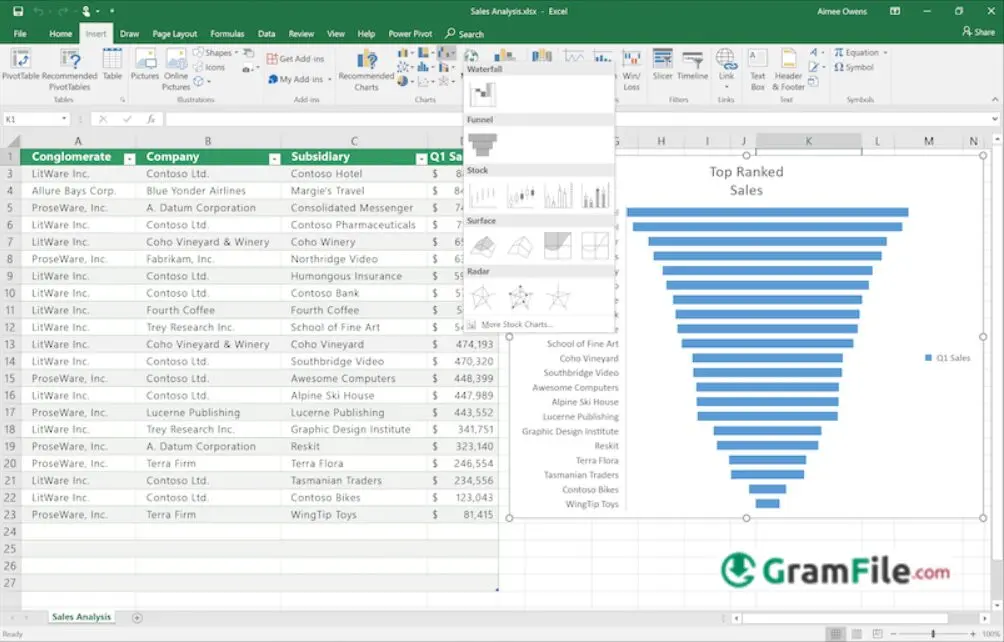Expand the Name Box dropdown

(x=64, y=119)
